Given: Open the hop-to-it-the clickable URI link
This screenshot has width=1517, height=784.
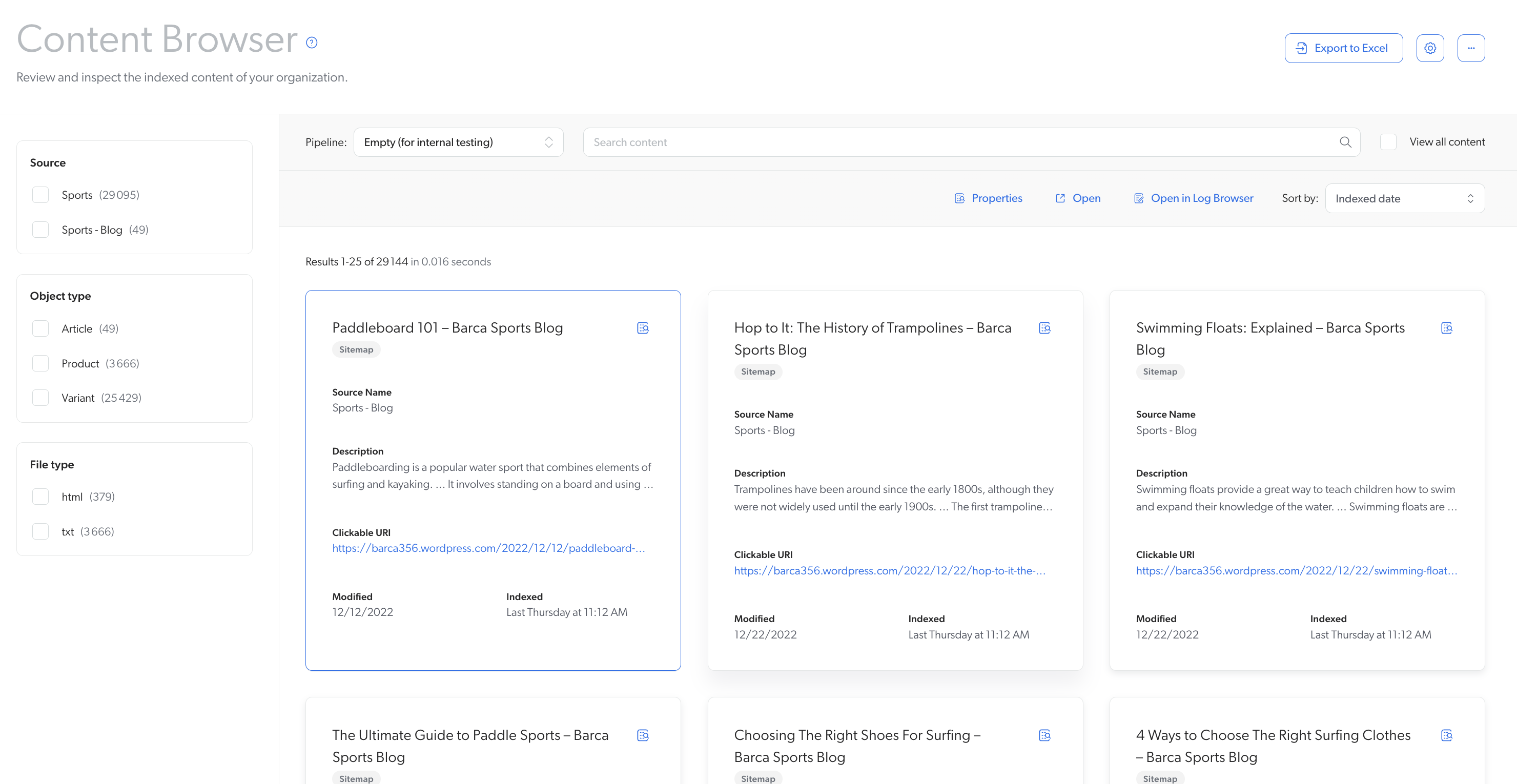Looking at the screenshot, I should (890, 570).
